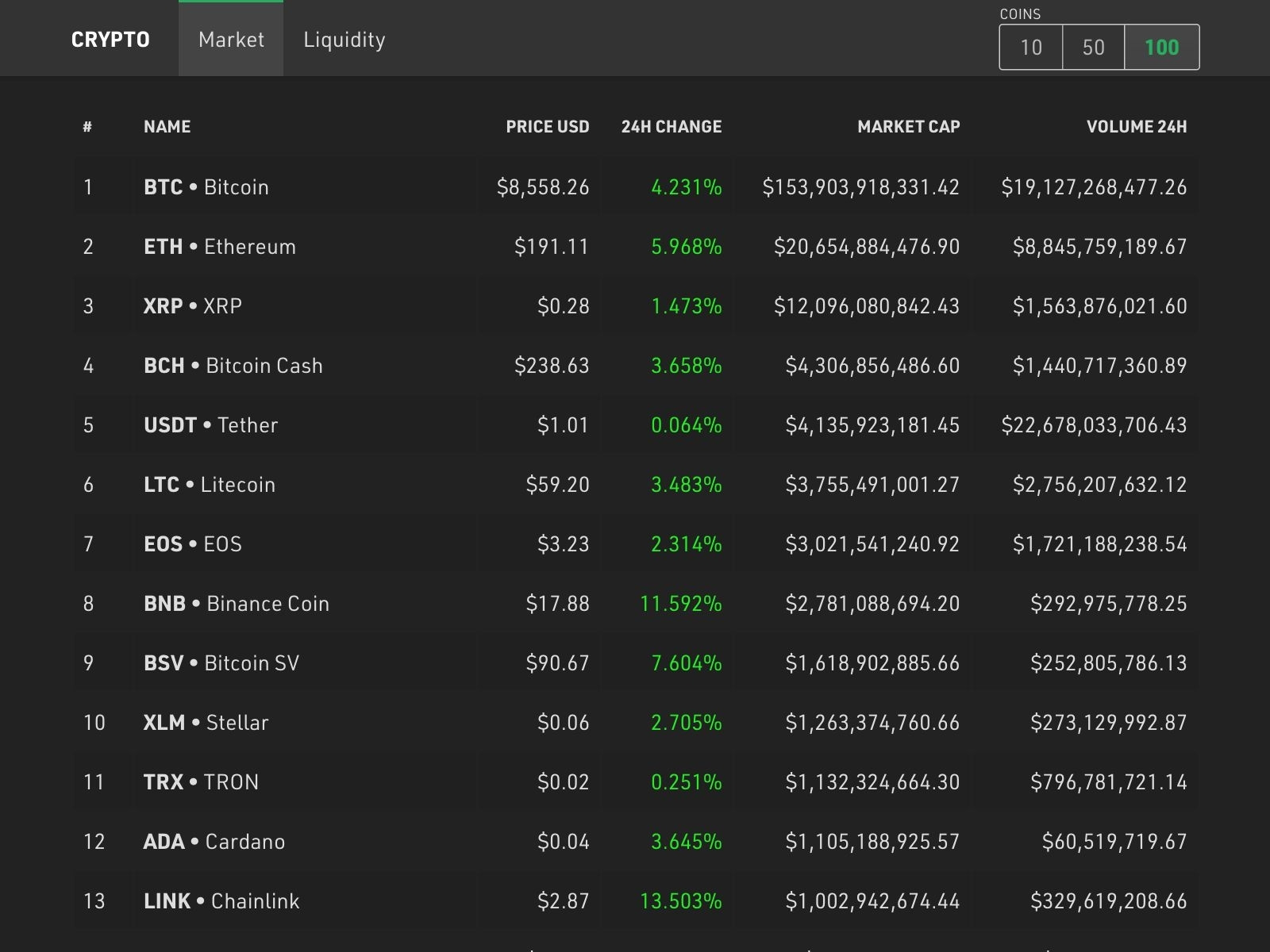Sort by the PRICE USD column

pos(547,126)
